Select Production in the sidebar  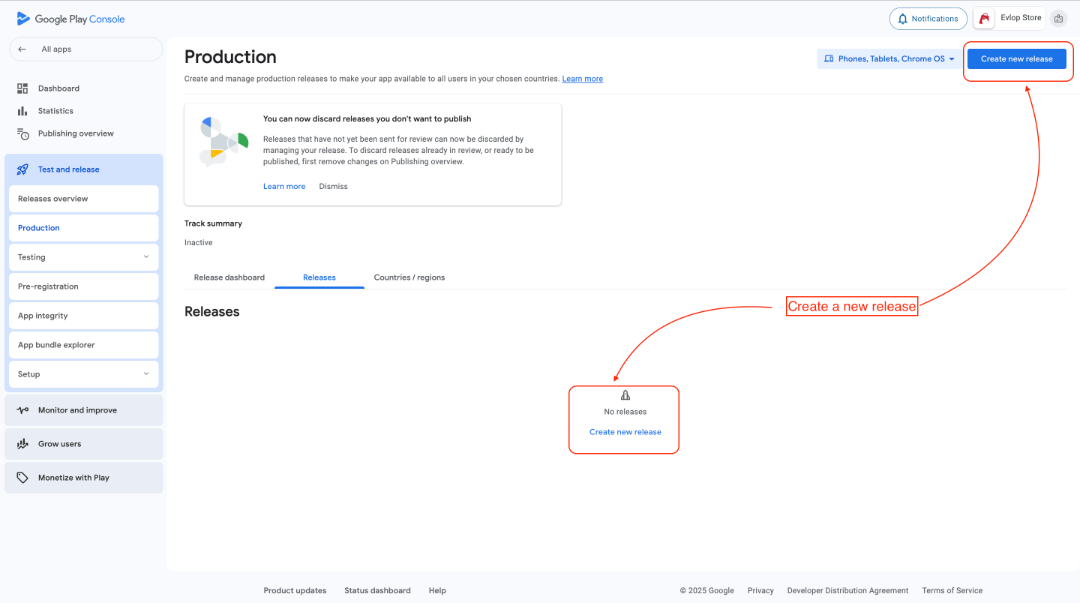(83, 228)
